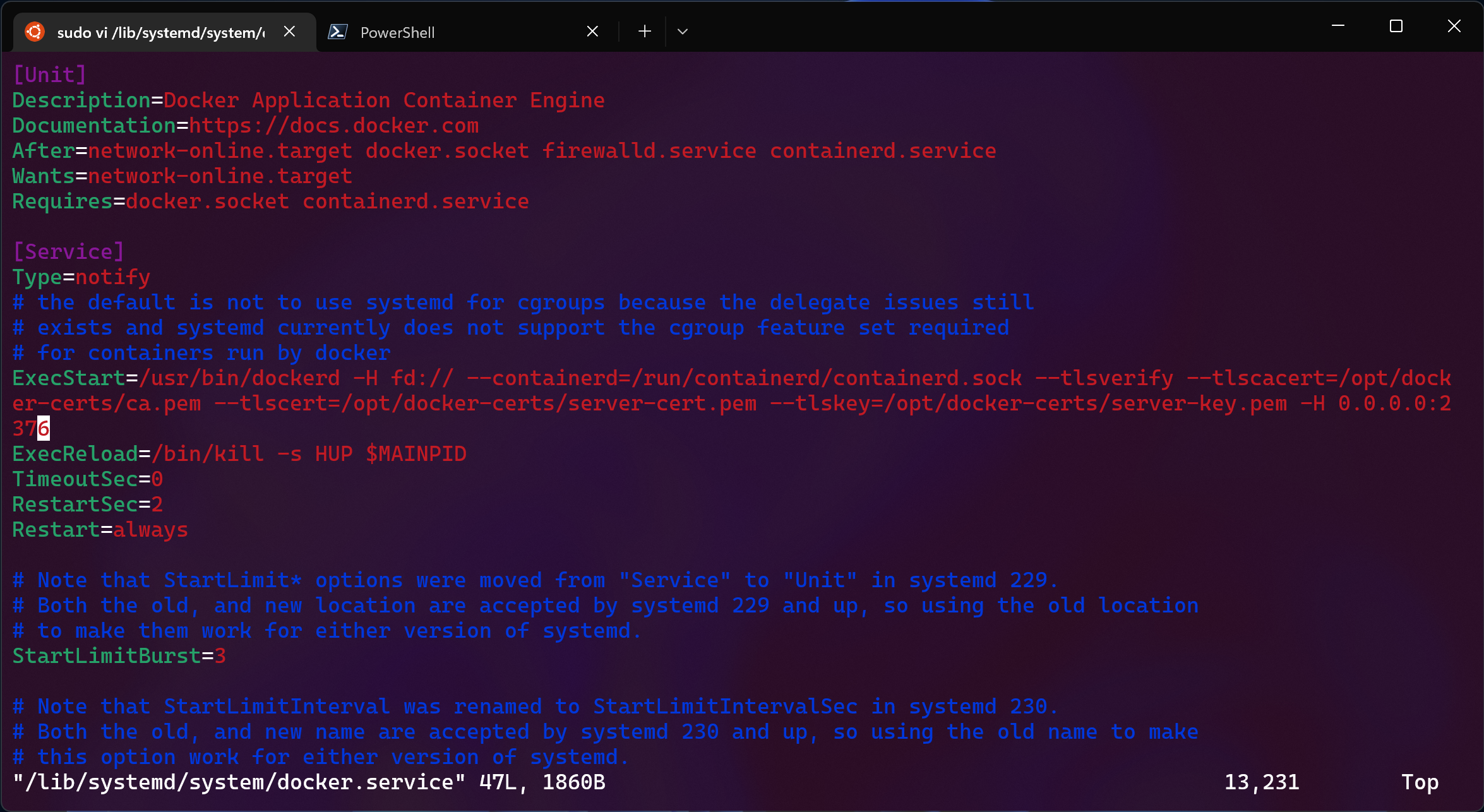This screenshot has height=812, width=1484.
Task: Close the Windows Terminal window
Action: [1454, 26]
